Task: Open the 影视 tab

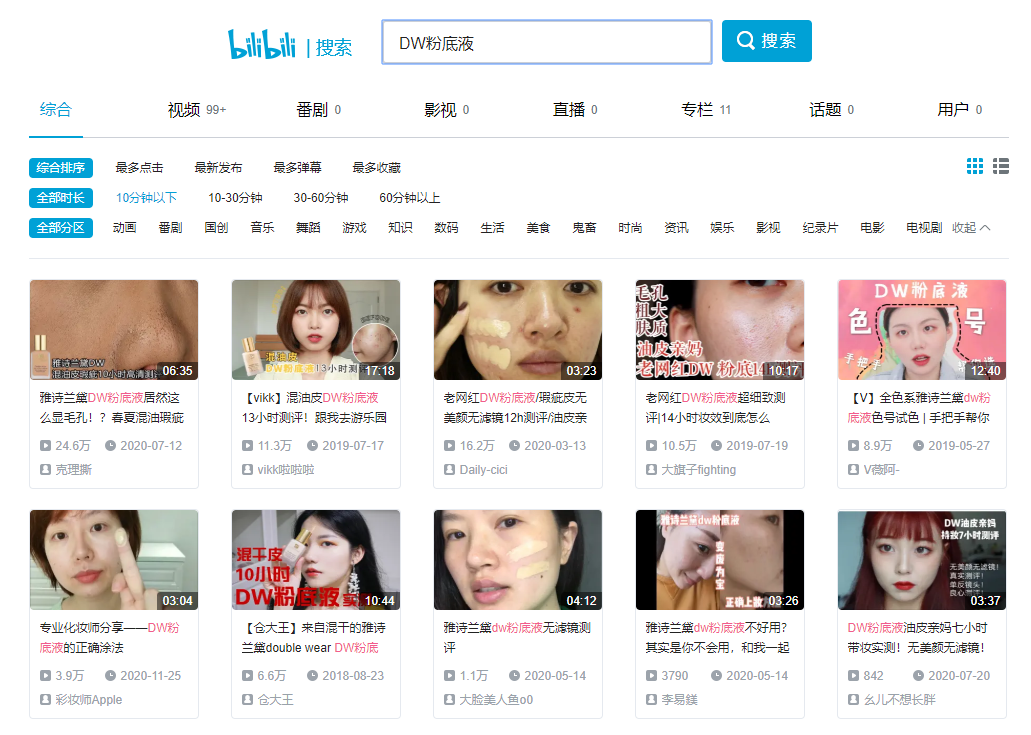Action: coord(446,110)
